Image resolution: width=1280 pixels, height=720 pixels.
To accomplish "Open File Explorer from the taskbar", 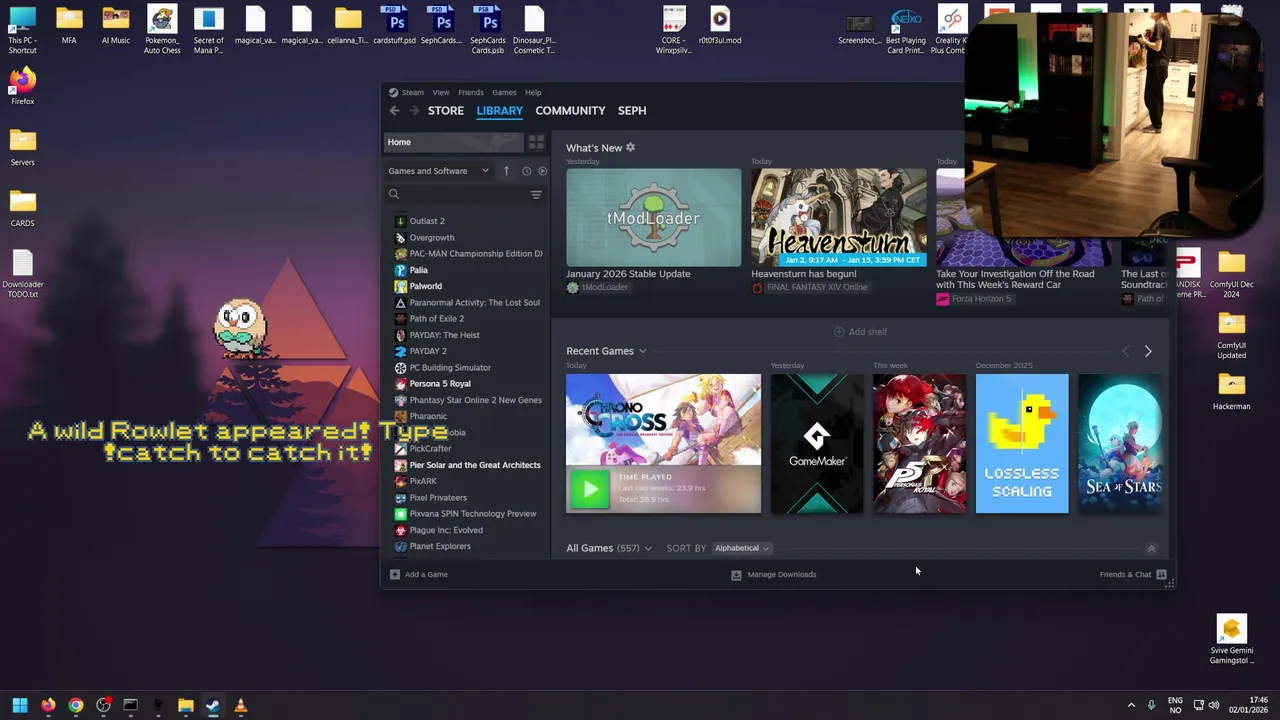I will pyautogui.click(x=185, y=705).
